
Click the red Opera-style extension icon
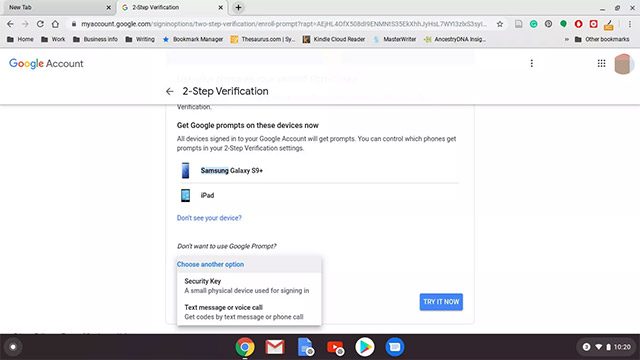click(x=578, y=24)
